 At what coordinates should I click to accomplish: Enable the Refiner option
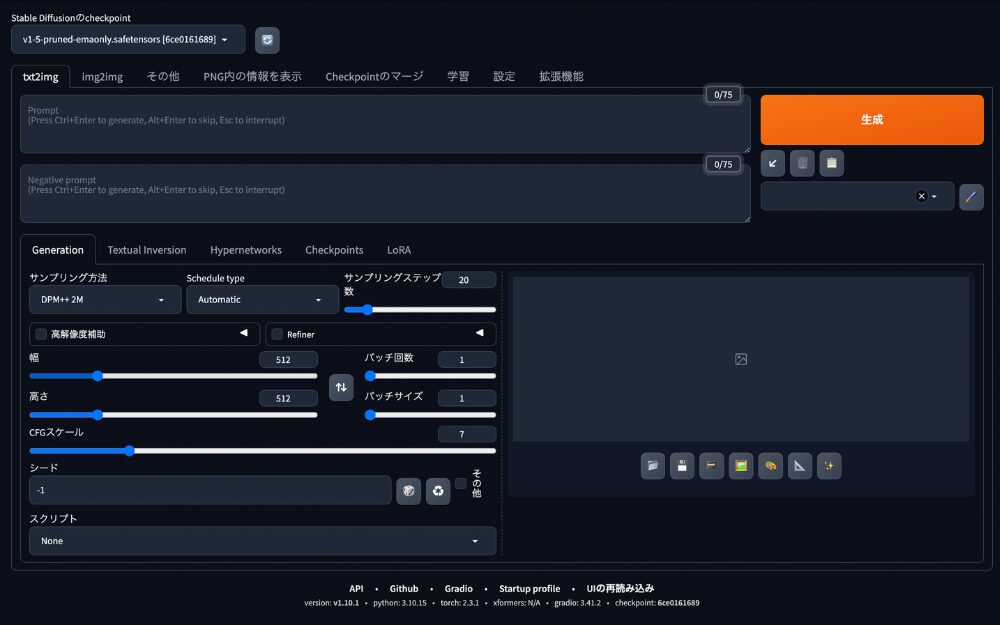(x=275, y=333)
